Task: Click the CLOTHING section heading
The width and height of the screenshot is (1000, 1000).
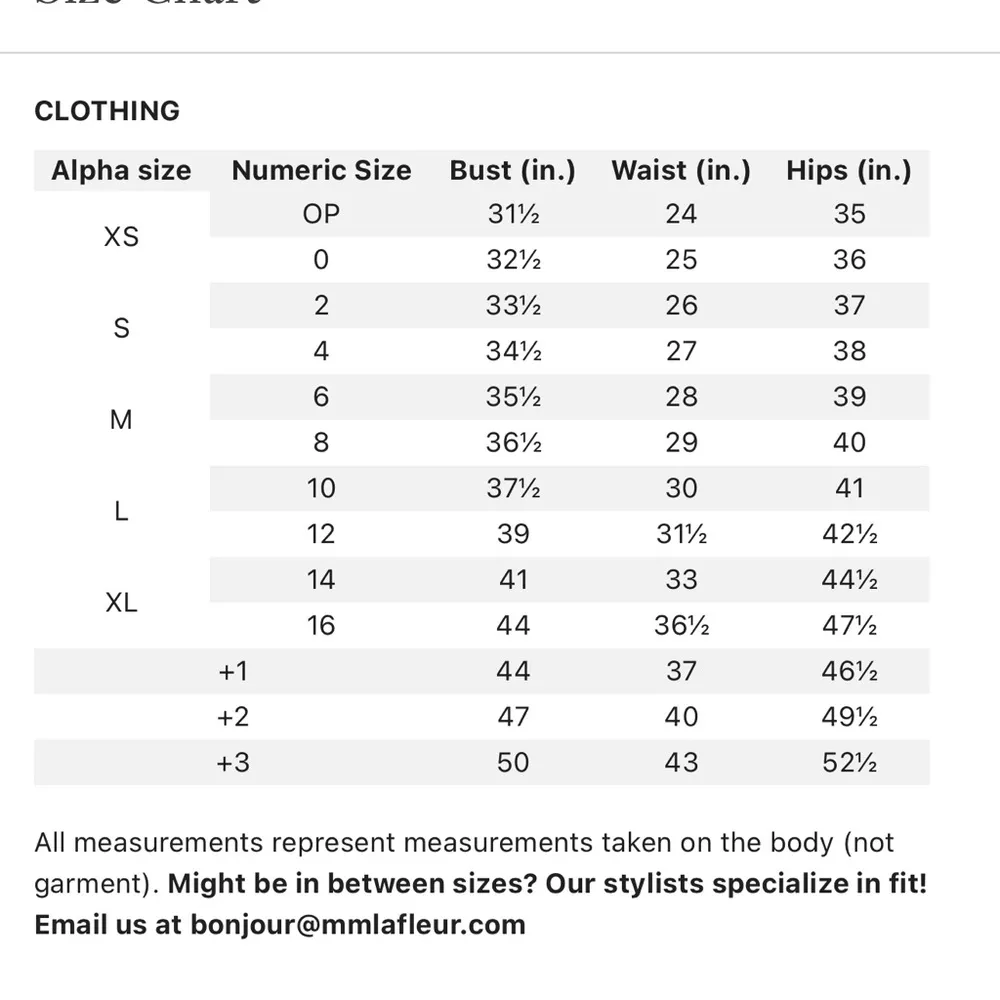Action: point(107,111)
